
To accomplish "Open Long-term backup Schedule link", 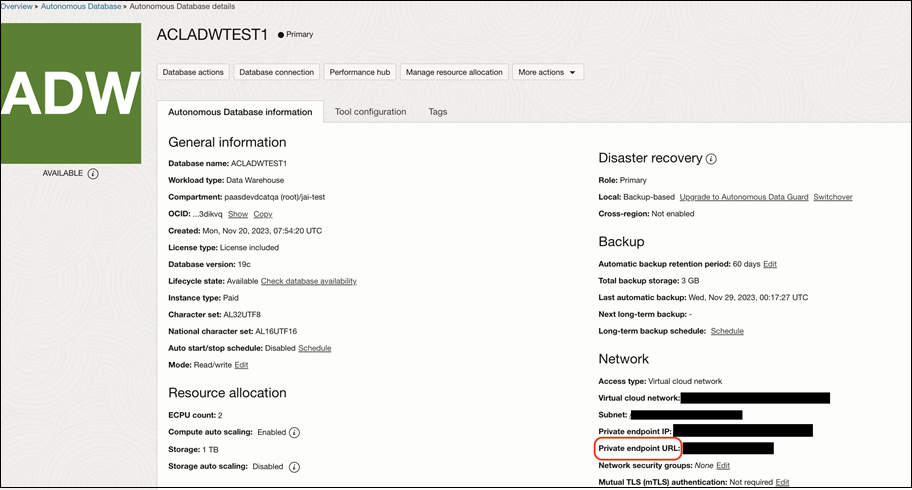I will click(727, 331).
